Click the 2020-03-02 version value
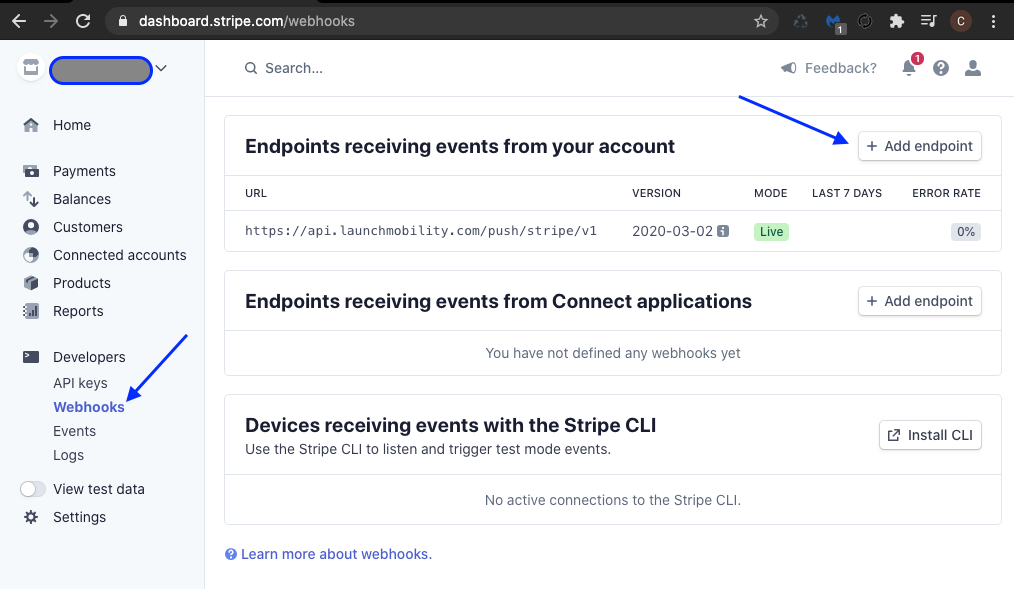Image resolution: width=1014 pixels, height=589 pixels. tap(672, 231)
